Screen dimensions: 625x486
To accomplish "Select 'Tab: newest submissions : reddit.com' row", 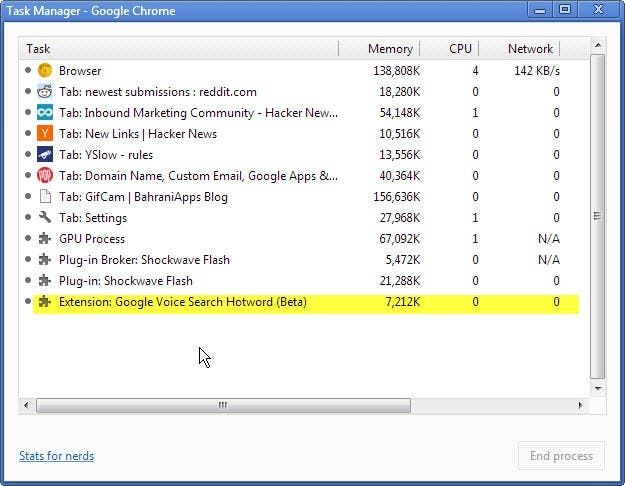I will [306, 92].
